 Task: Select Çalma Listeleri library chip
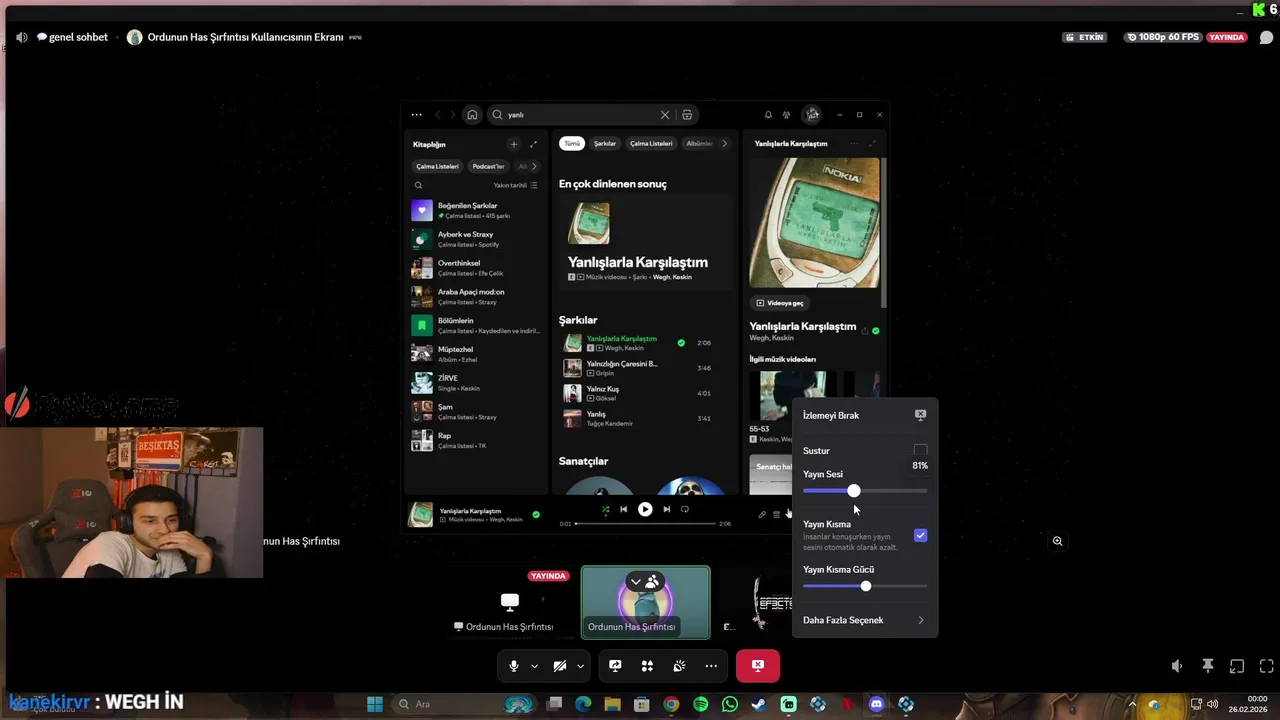pos(438,166)
